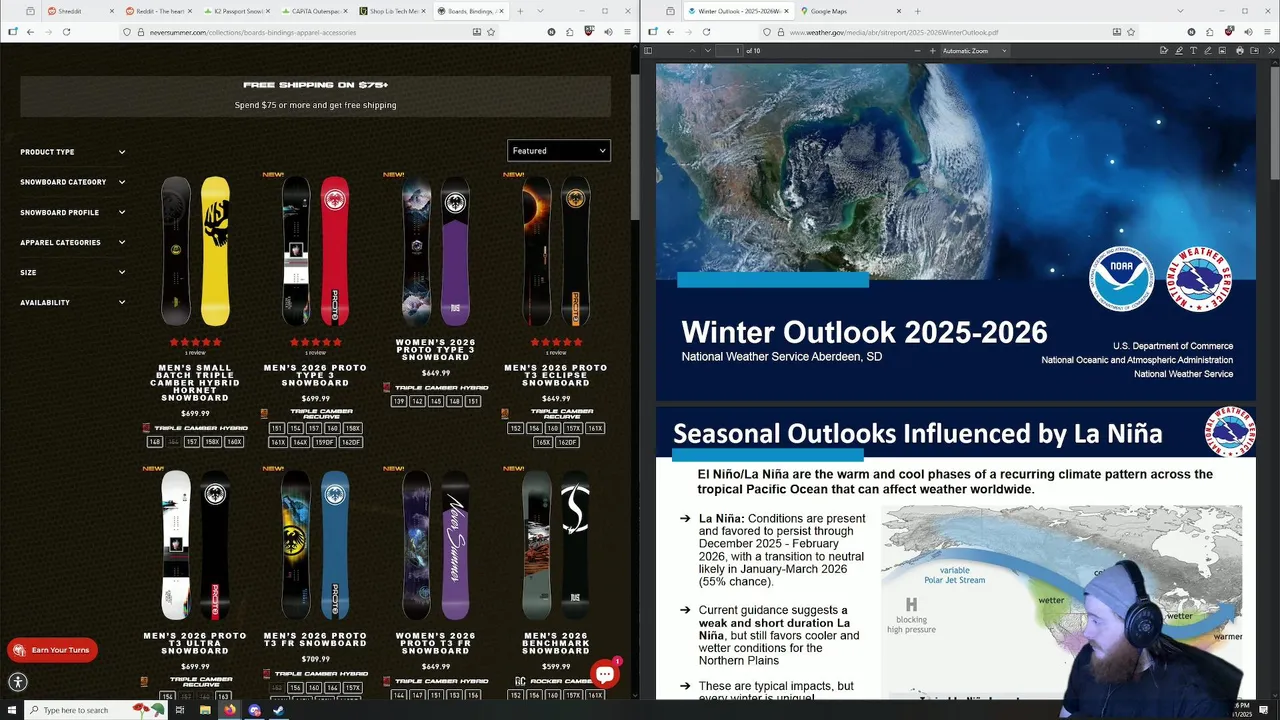
Task: Close the Shreddit tab
Action: point(110,11)
